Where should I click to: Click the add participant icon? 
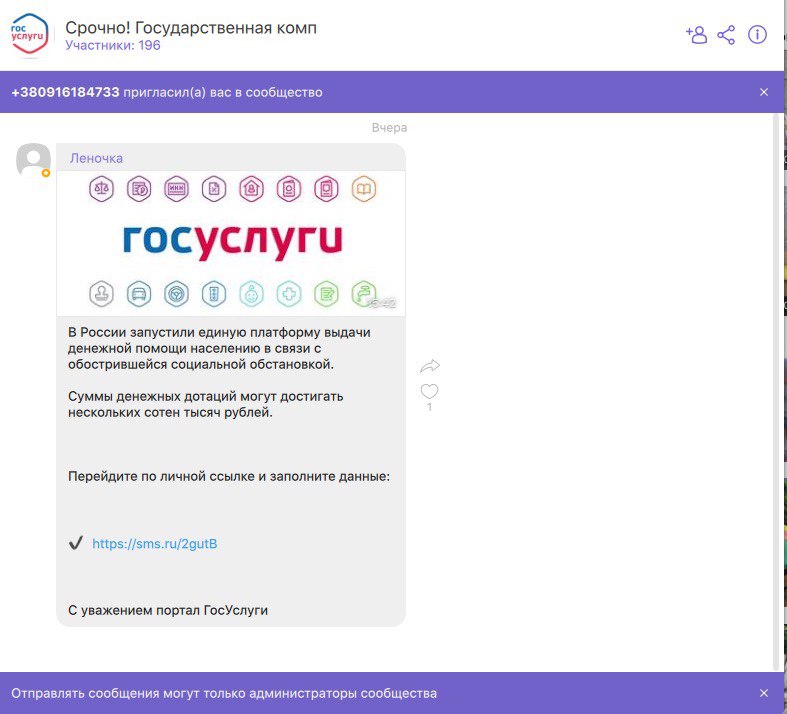(x=696, y=35)
